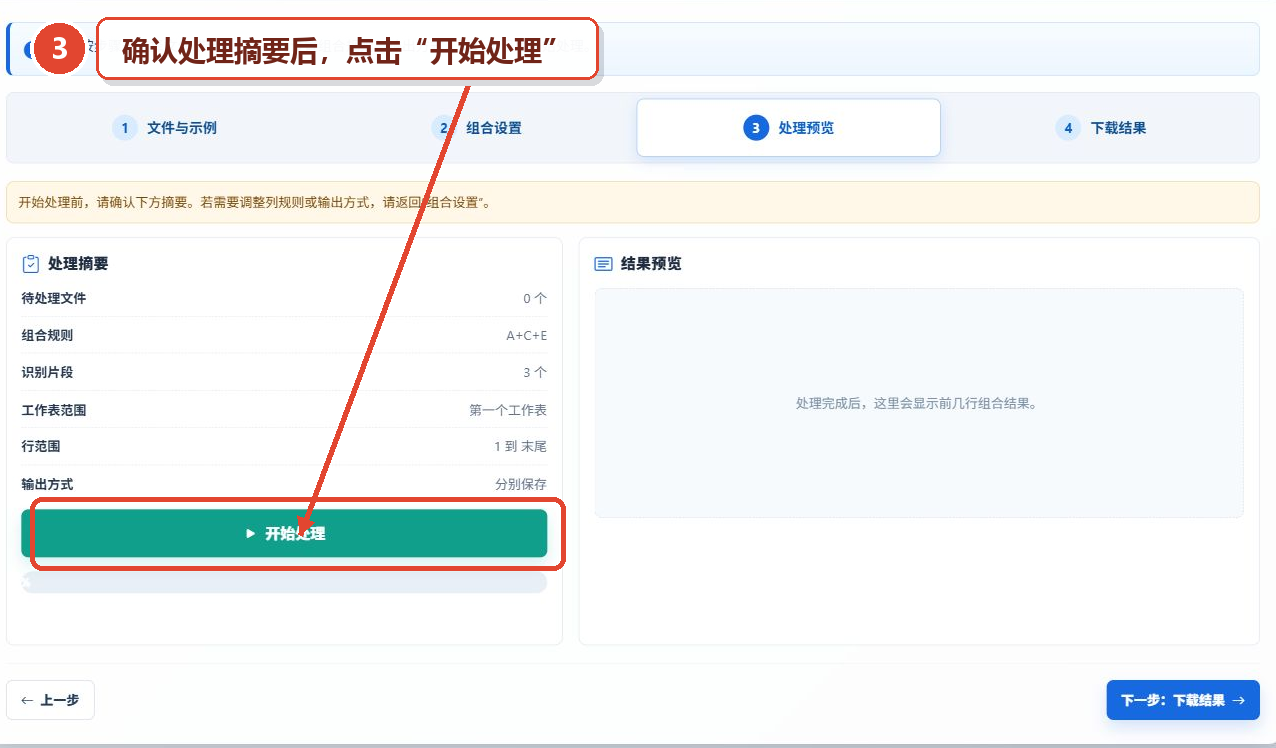Click the 处理摘要 heading
The height and width of the screenshot is (748, 1276).
coord(78,264)
